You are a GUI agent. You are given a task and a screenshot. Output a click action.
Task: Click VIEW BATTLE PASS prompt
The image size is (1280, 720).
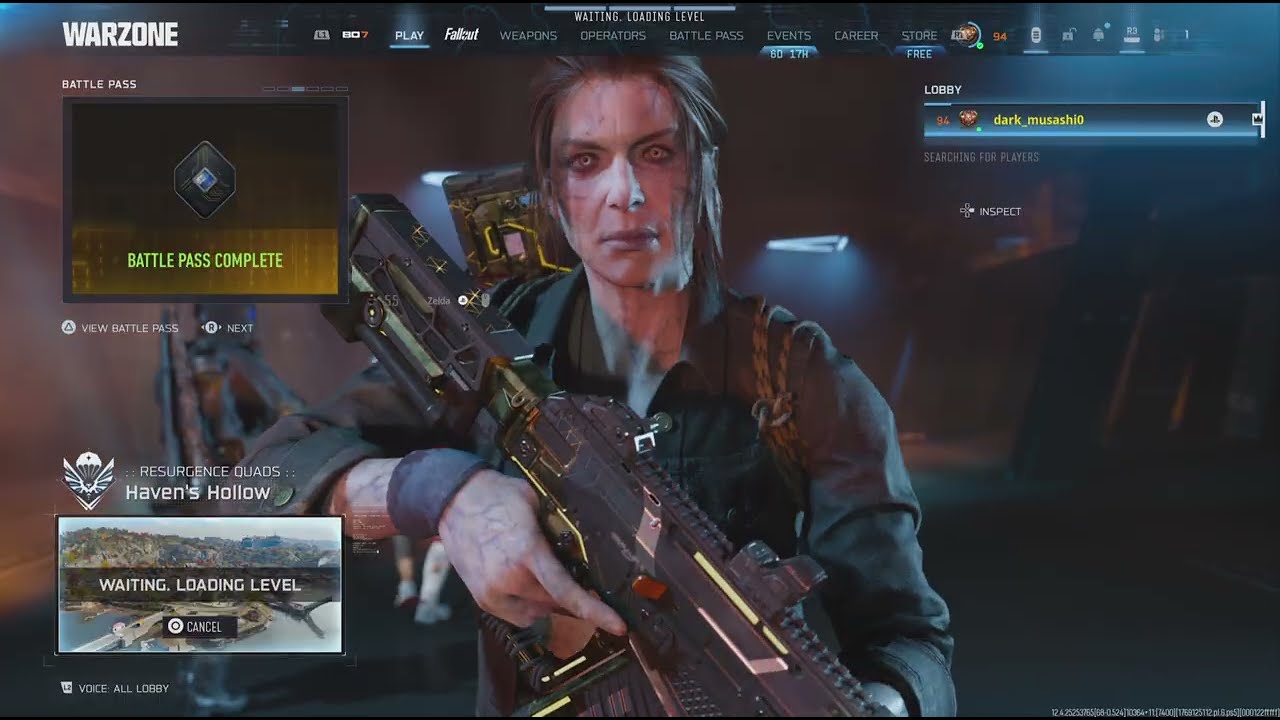click(120, 328)
